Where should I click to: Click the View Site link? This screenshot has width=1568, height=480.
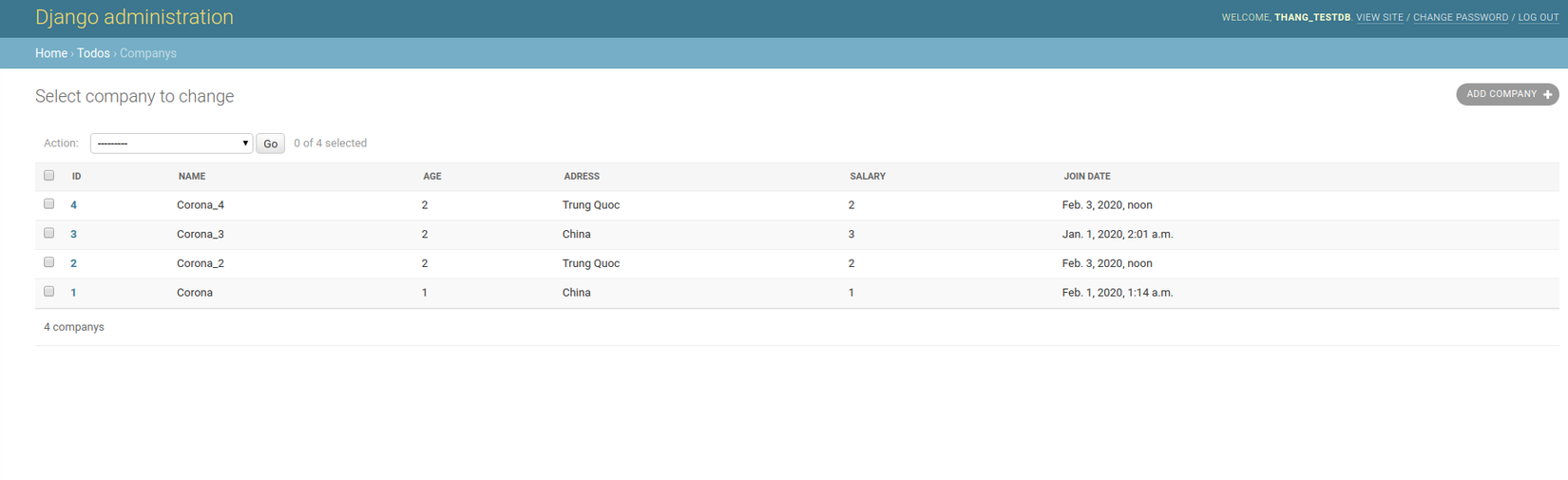point(1380,17)
